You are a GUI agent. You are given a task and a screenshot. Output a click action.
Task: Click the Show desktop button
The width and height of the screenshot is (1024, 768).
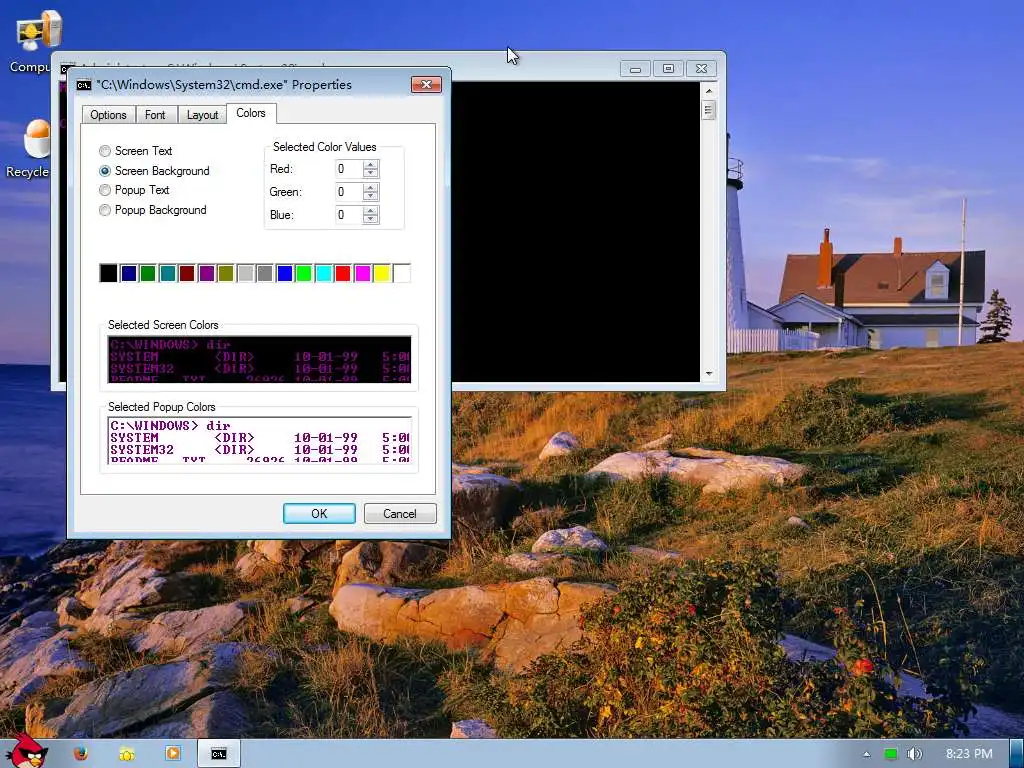point(1017,754)
